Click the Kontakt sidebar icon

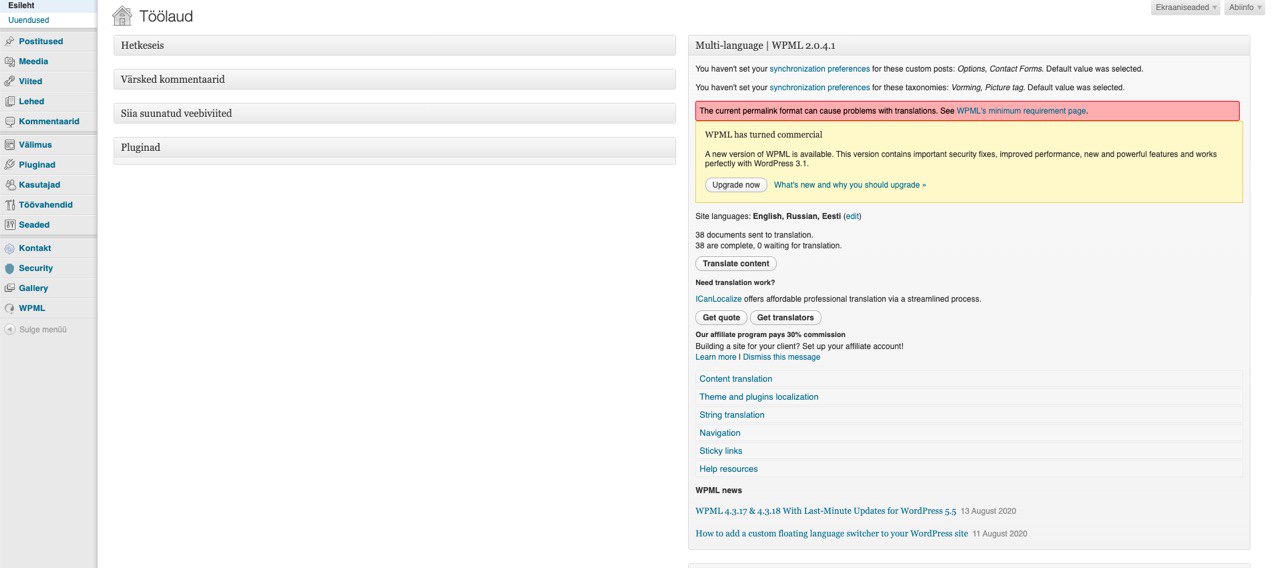(x=9, y=247)
